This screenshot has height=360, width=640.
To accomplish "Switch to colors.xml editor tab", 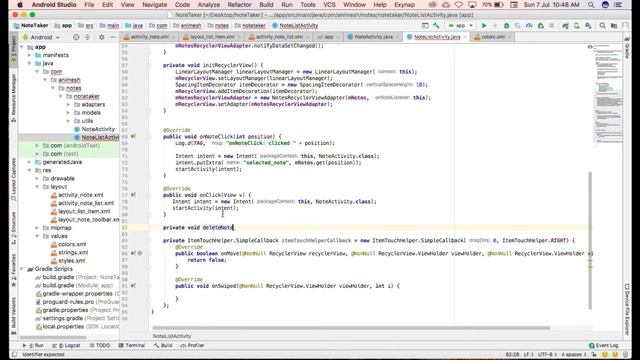I will 492,37.
